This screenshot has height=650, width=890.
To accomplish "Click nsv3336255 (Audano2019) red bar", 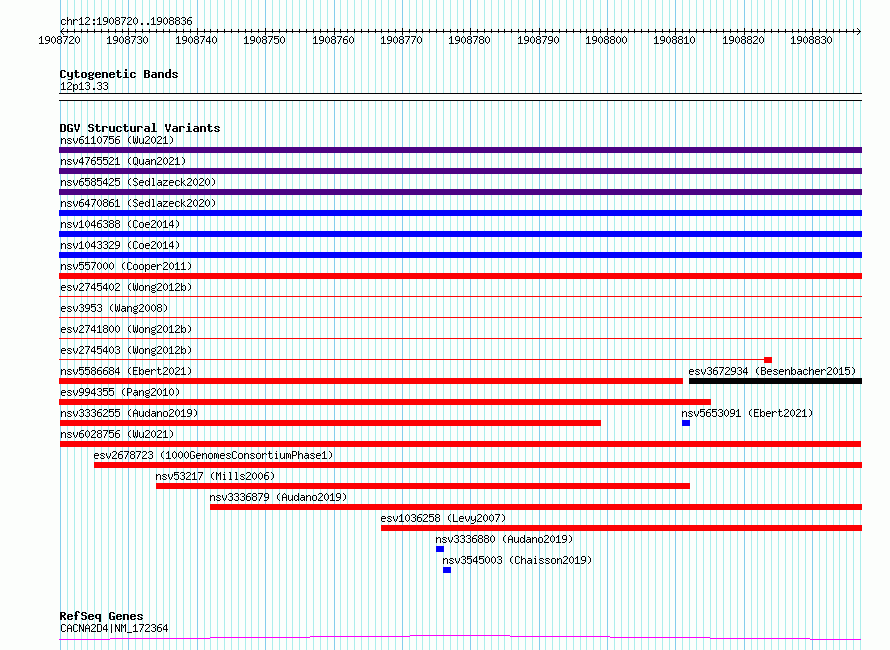I will [330, 423].
